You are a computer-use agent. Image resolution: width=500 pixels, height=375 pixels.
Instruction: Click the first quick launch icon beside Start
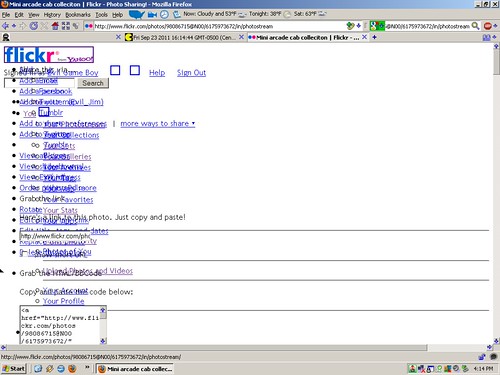(x=38, y=369)
